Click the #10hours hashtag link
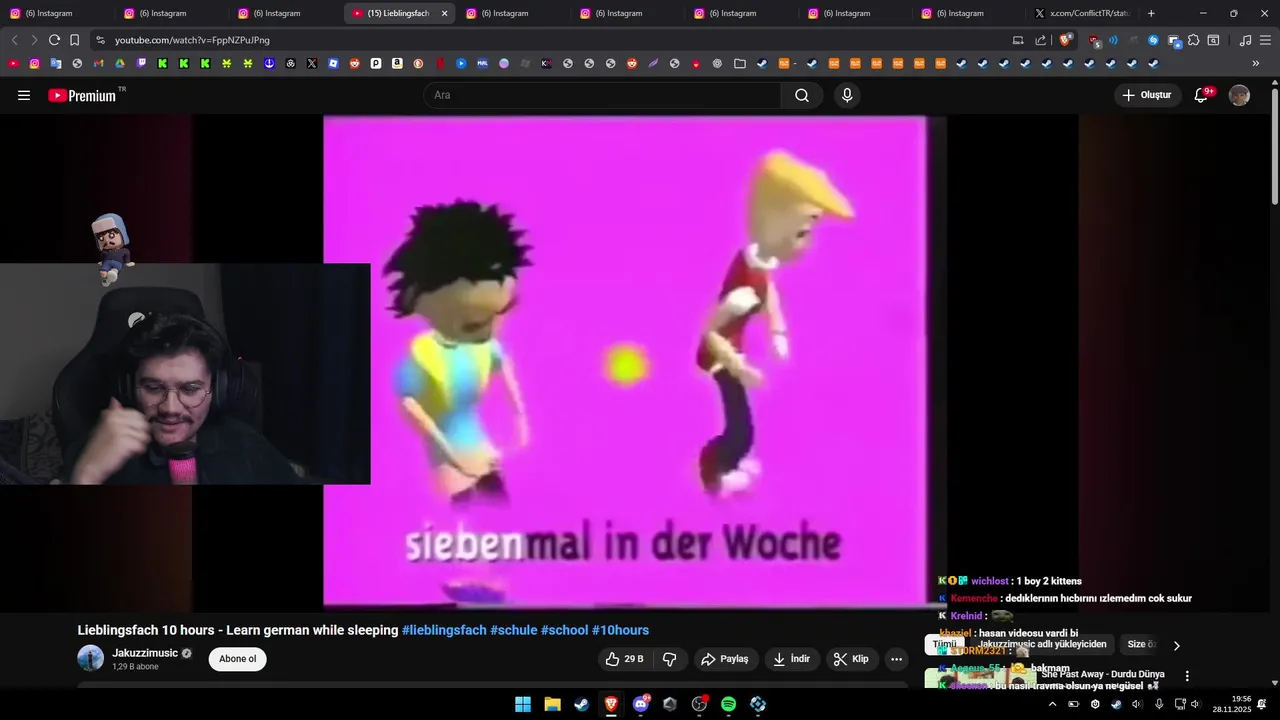The image size is (1280, 720). click(620, 630)
